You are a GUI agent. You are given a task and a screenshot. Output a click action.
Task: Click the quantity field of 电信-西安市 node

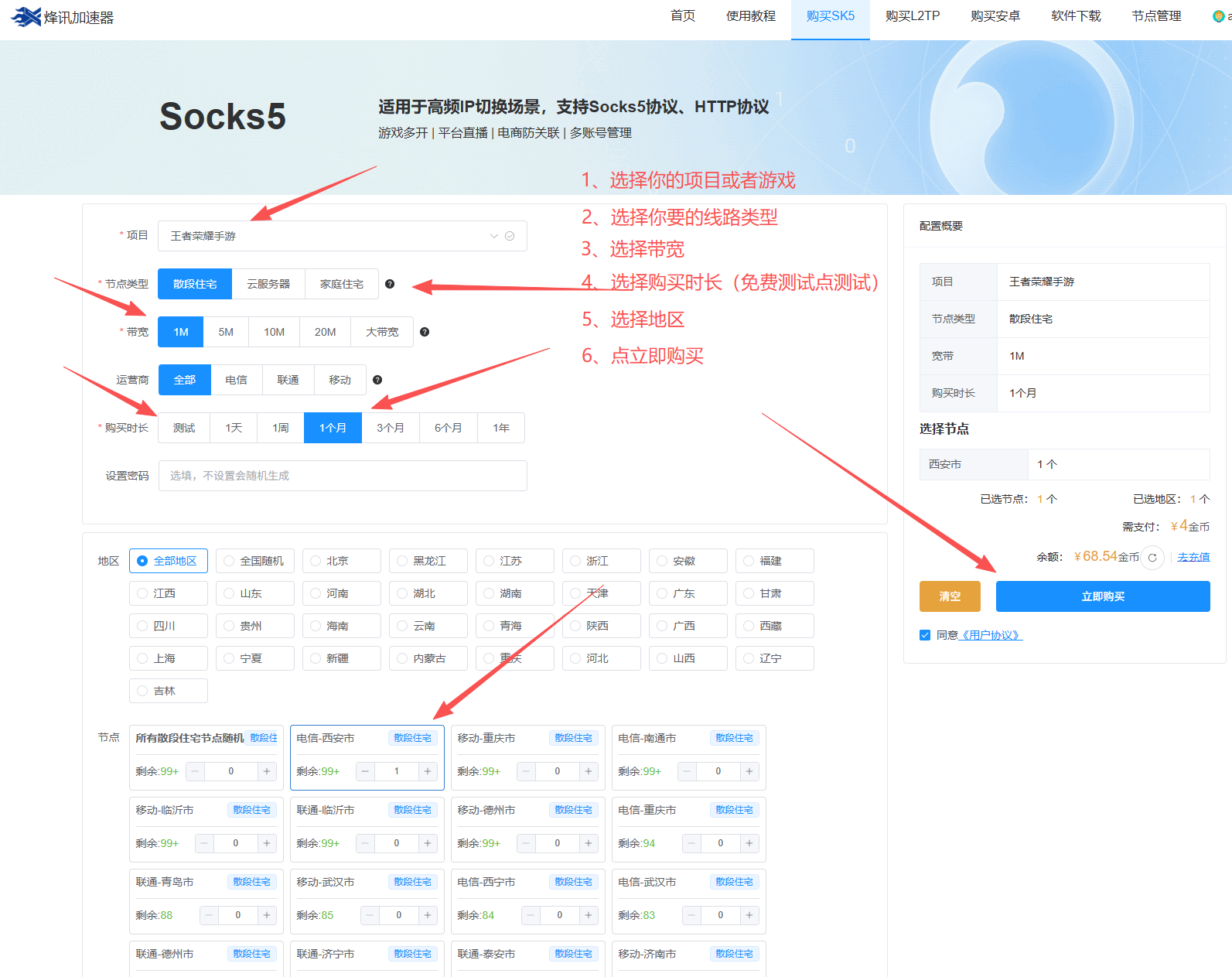click(x=397, y=771)
